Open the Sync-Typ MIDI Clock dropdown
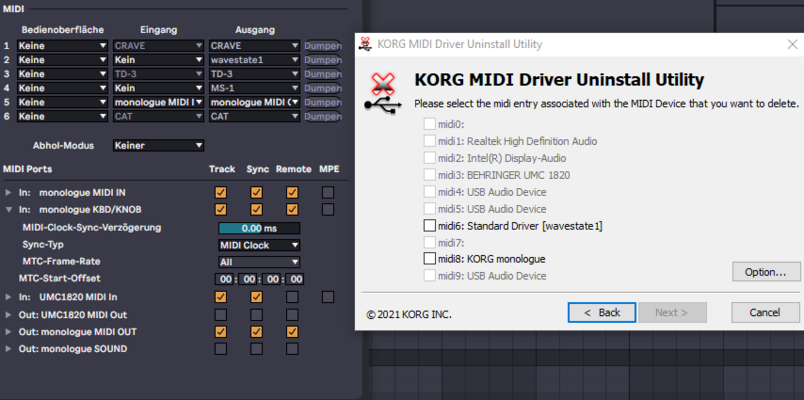The width and height of the screenshot is (804, 400). click(x=259, y=245)
